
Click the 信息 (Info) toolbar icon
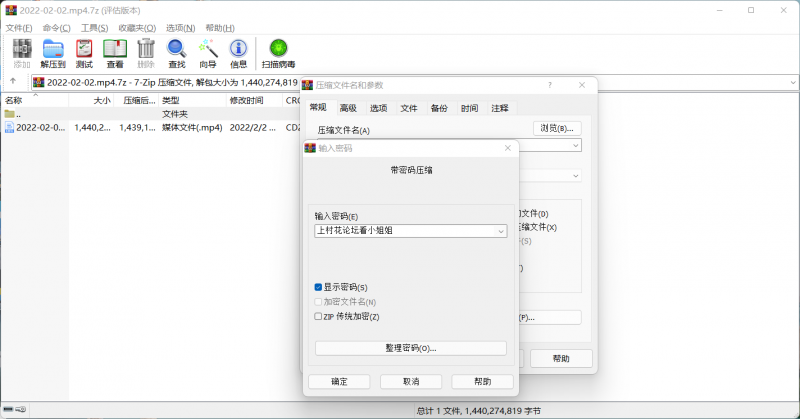click(239, 52)
